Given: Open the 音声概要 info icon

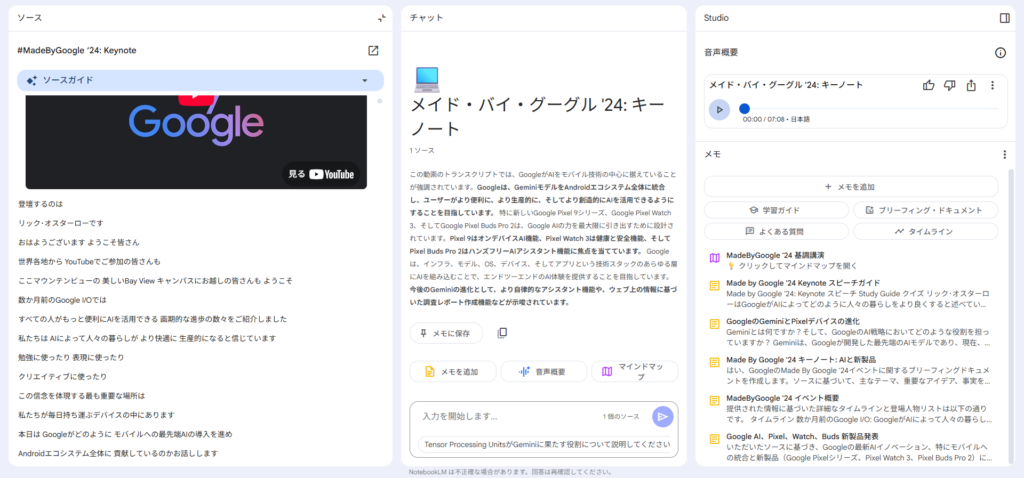Looking at the screenshot, I should click(x=1000, y=53).
